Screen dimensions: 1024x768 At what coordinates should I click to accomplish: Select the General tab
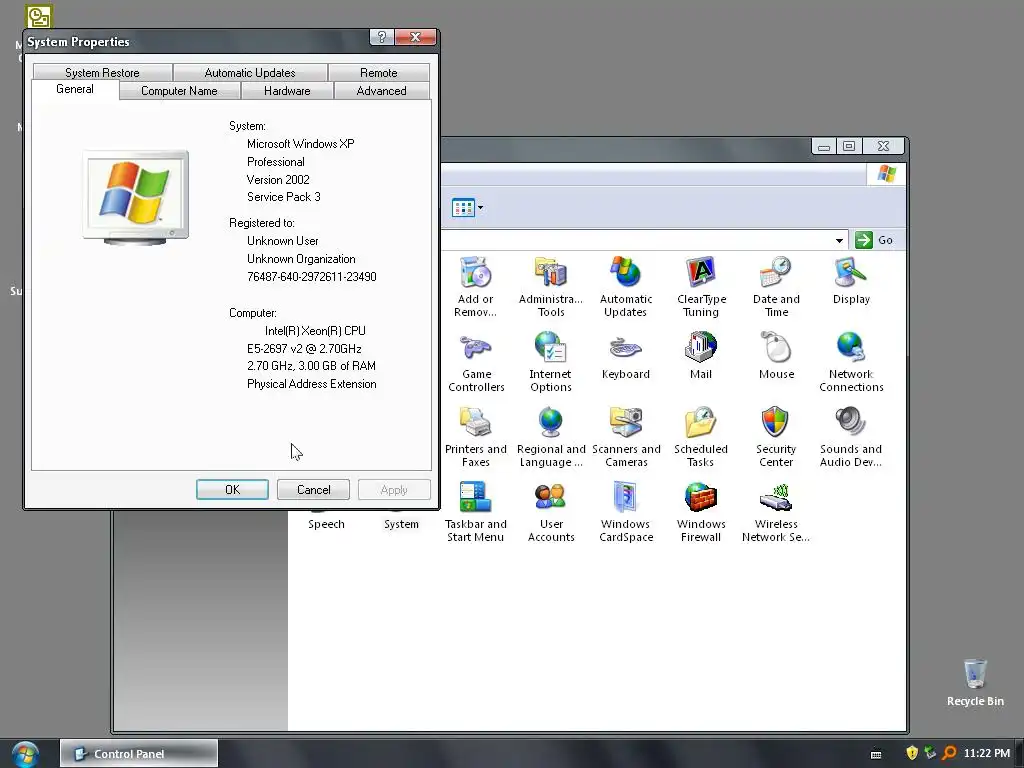pos(75,89)
